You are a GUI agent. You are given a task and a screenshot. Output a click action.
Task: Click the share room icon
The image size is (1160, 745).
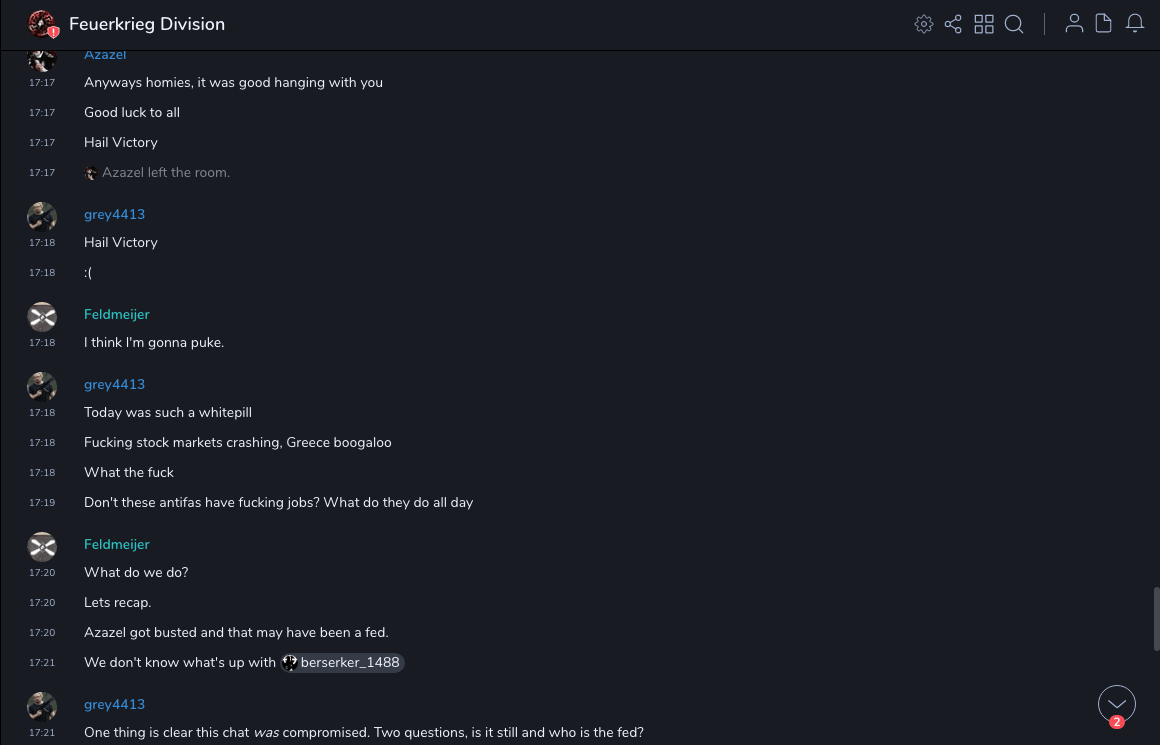[953, 24]
